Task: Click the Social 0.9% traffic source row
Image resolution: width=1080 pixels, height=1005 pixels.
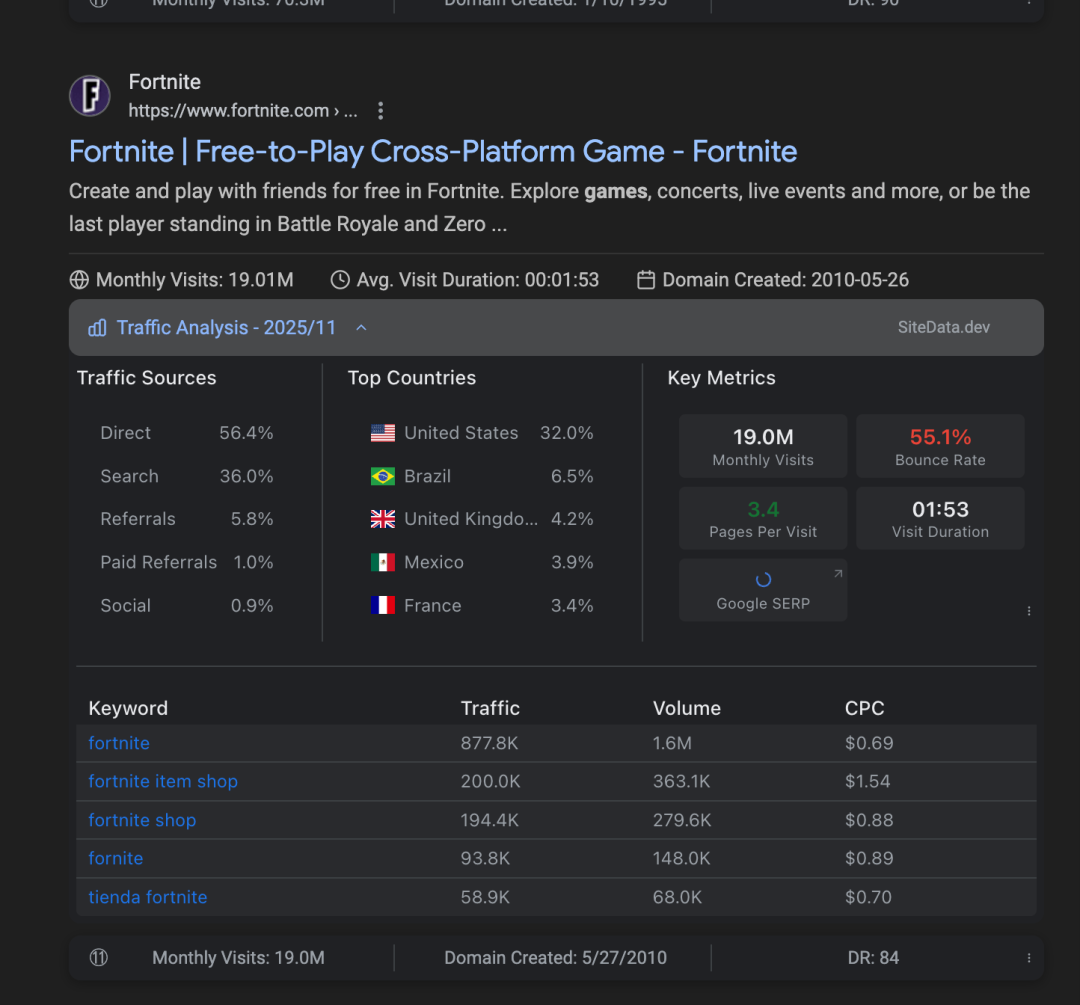Action: [x=187, y=605]
